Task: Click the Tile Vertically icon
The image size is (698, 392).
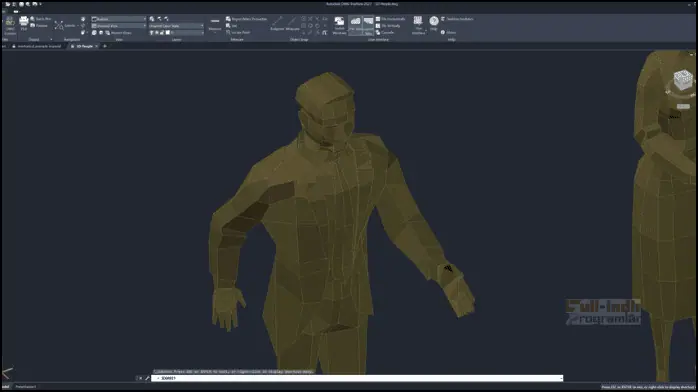Action: tap(388, 26)
